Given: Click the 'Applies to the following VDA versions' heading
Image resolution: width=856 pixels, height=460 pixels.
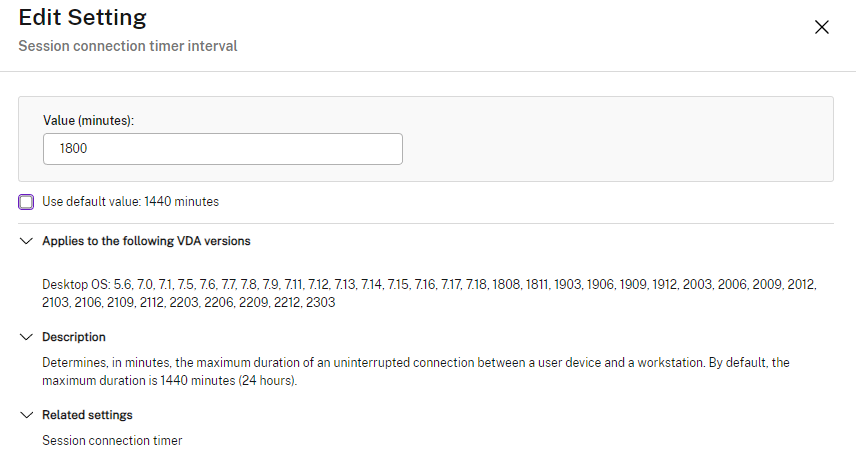Looking at the screenshot, I should point(146,241).
